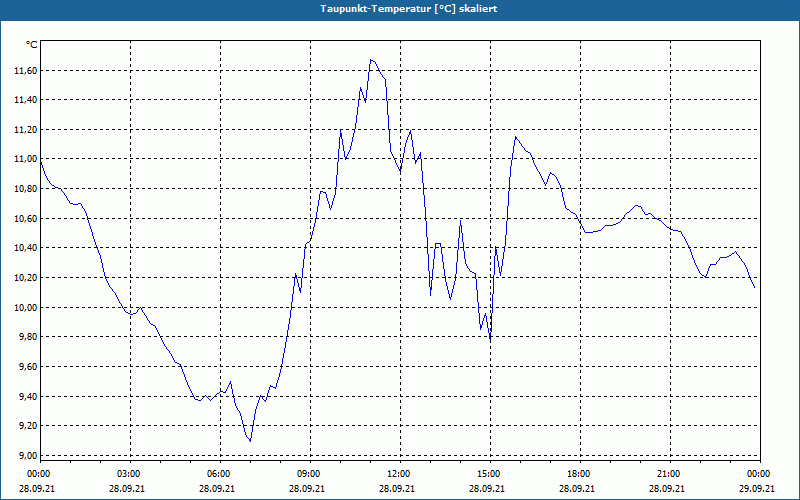This screenshot has height=500, width=800.
Task: Select the 03:00 time label
Action: (x=130, y=474)
